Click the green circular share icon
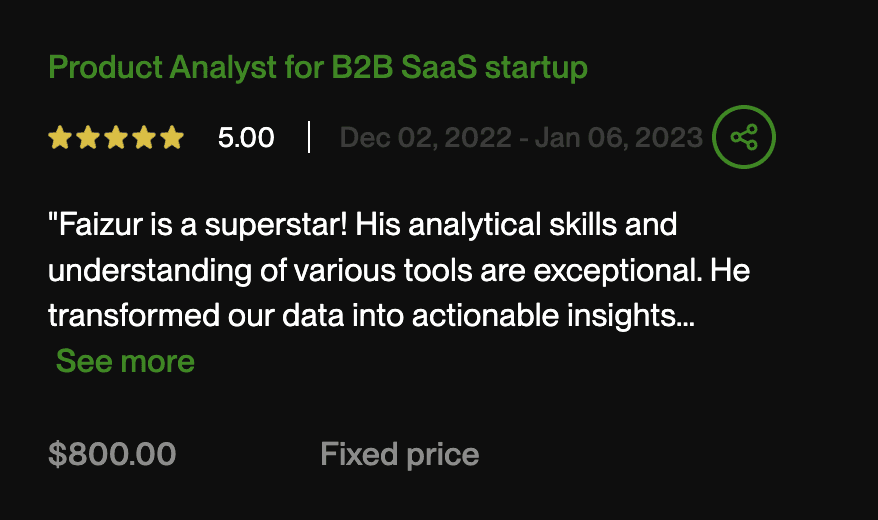The width and height of the screenshot is (878, 520). click(744, 137)
